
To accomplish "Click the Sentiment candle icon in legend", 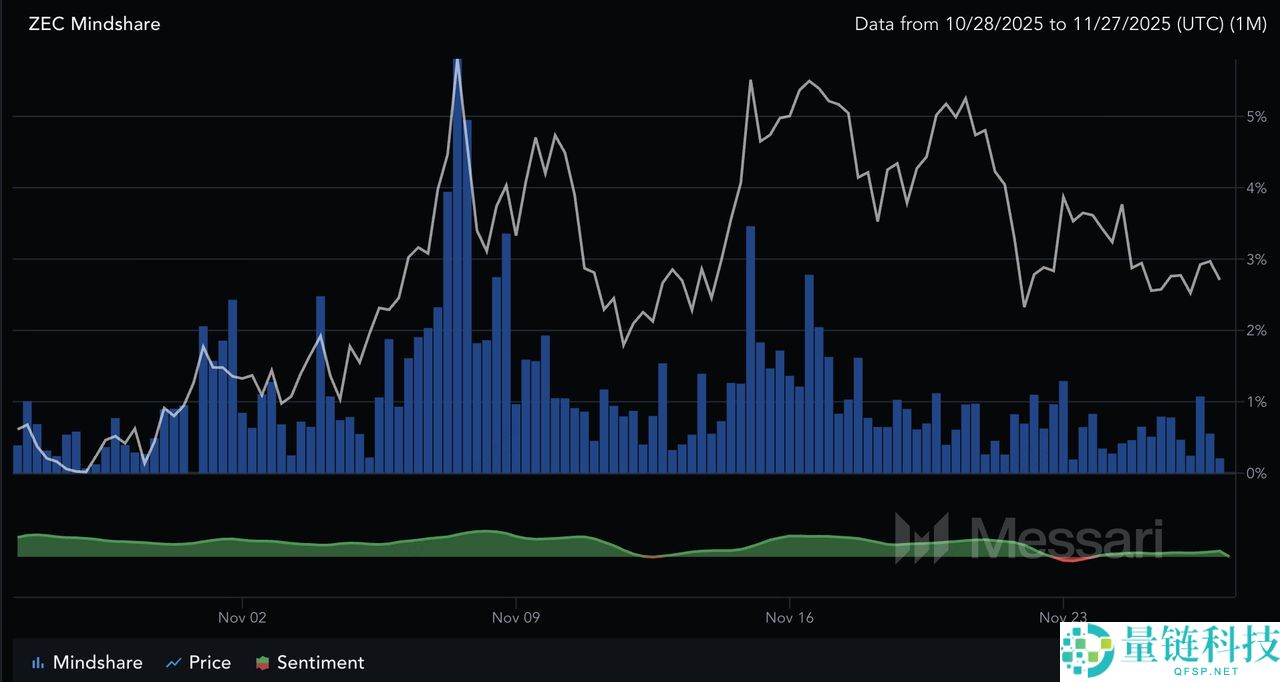I will [262, 662].
